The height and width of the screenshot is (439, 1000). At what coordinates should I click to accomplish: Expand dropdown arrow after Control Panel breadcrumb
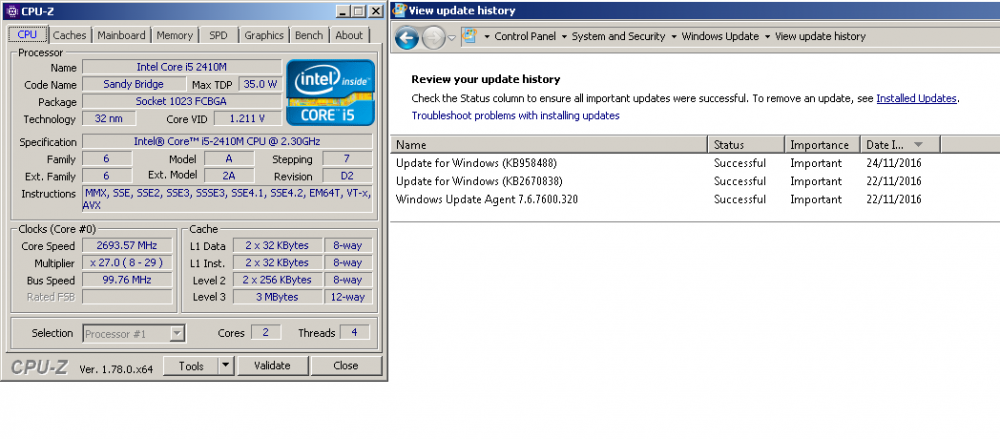[564, 37]
